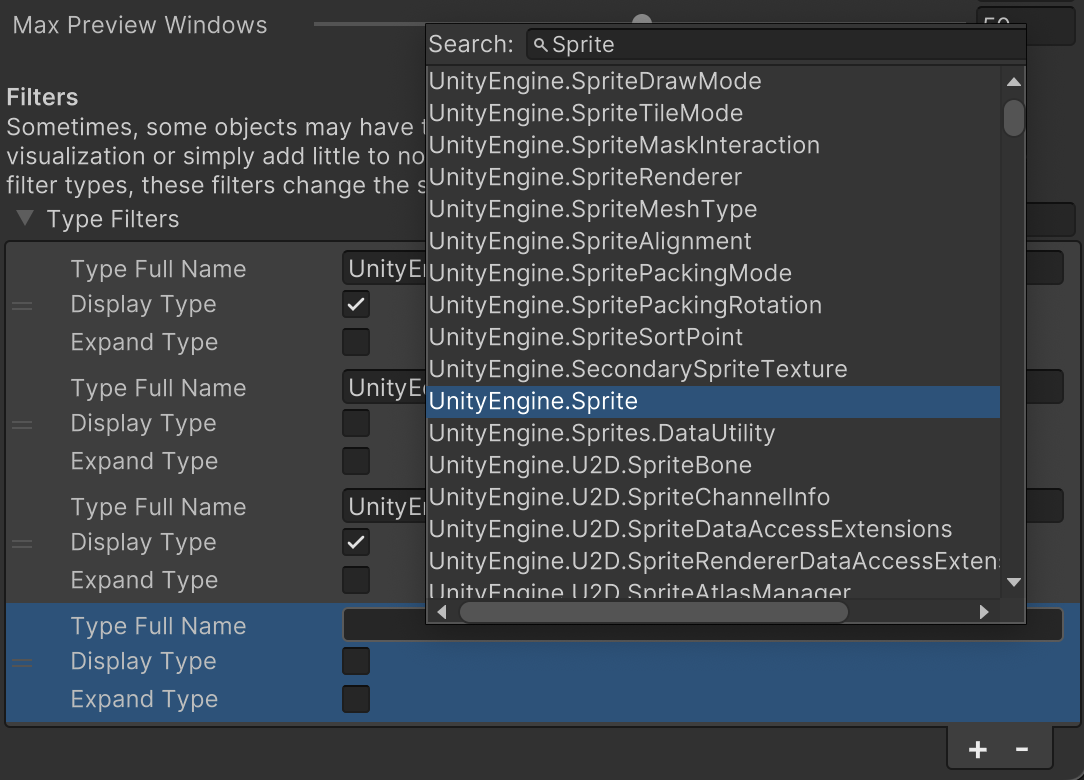Choose UnityEngine.SpriteSortPoint

click(713, 337)
